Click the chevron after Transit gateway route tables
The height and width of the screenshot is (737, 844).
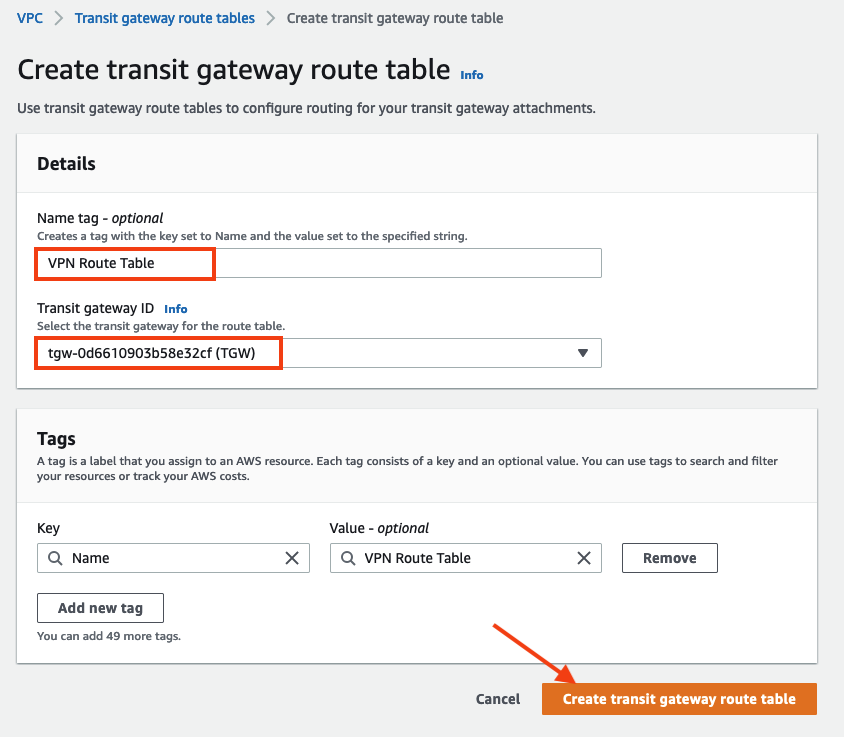pos(271,18)
